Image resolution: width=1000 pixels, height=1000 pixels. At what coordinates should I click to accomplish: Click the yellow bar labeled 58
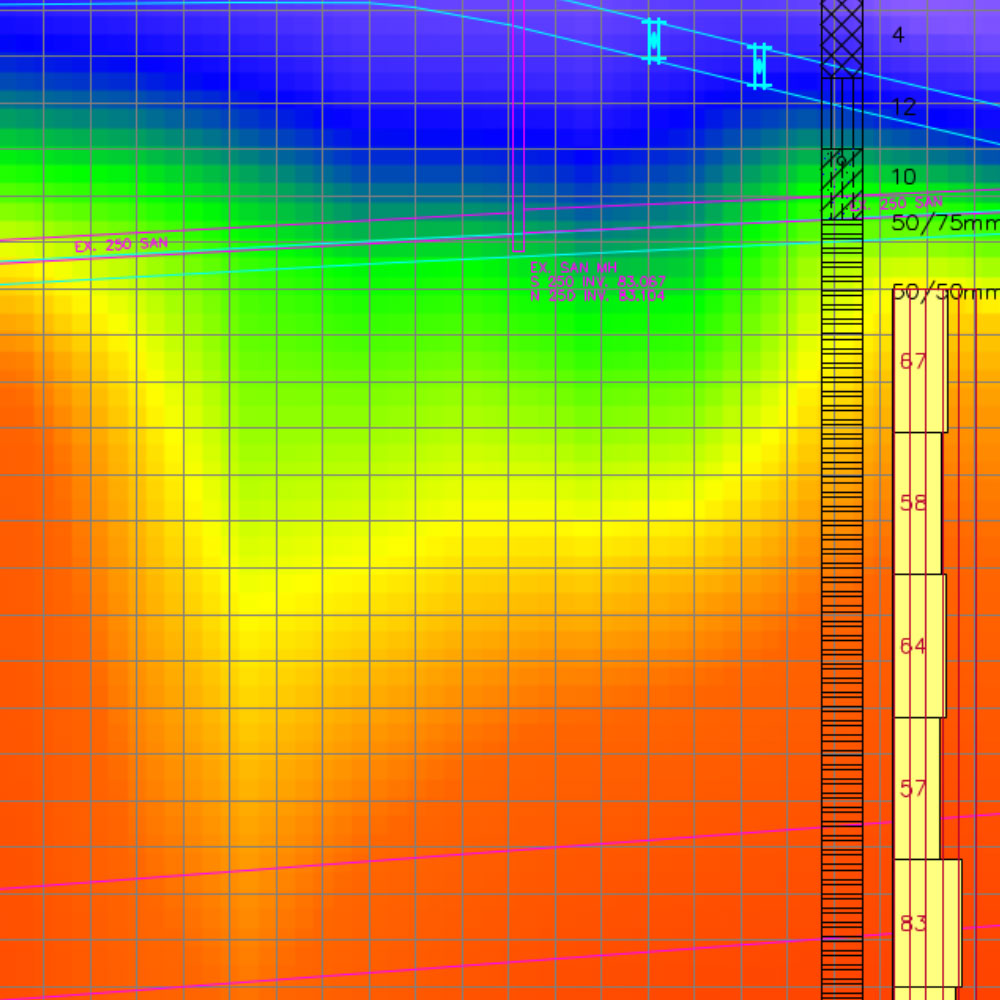pos(917,503)
